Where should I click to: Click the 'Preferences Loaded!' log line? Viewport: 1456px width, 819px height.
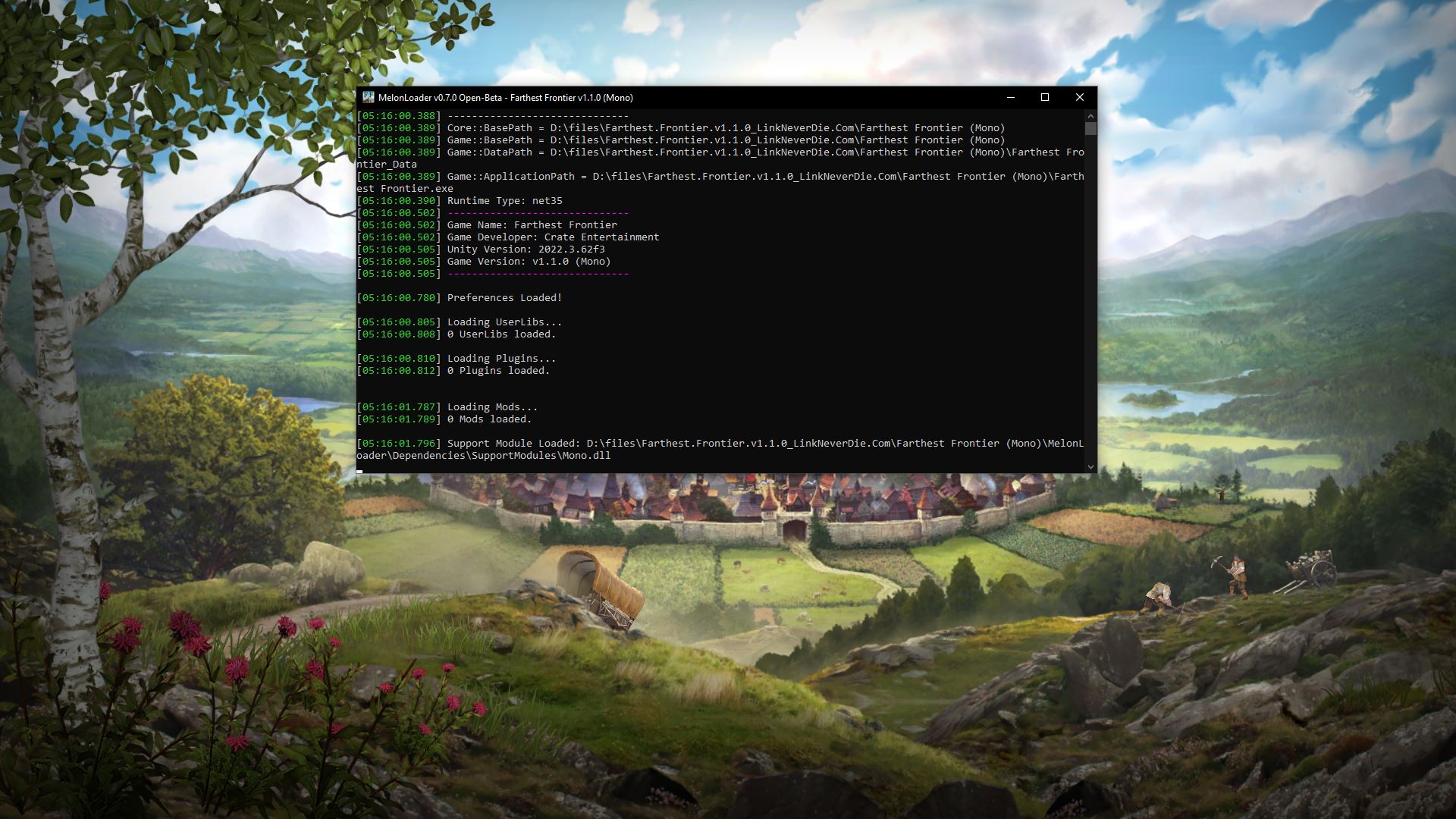pos(460,298)
